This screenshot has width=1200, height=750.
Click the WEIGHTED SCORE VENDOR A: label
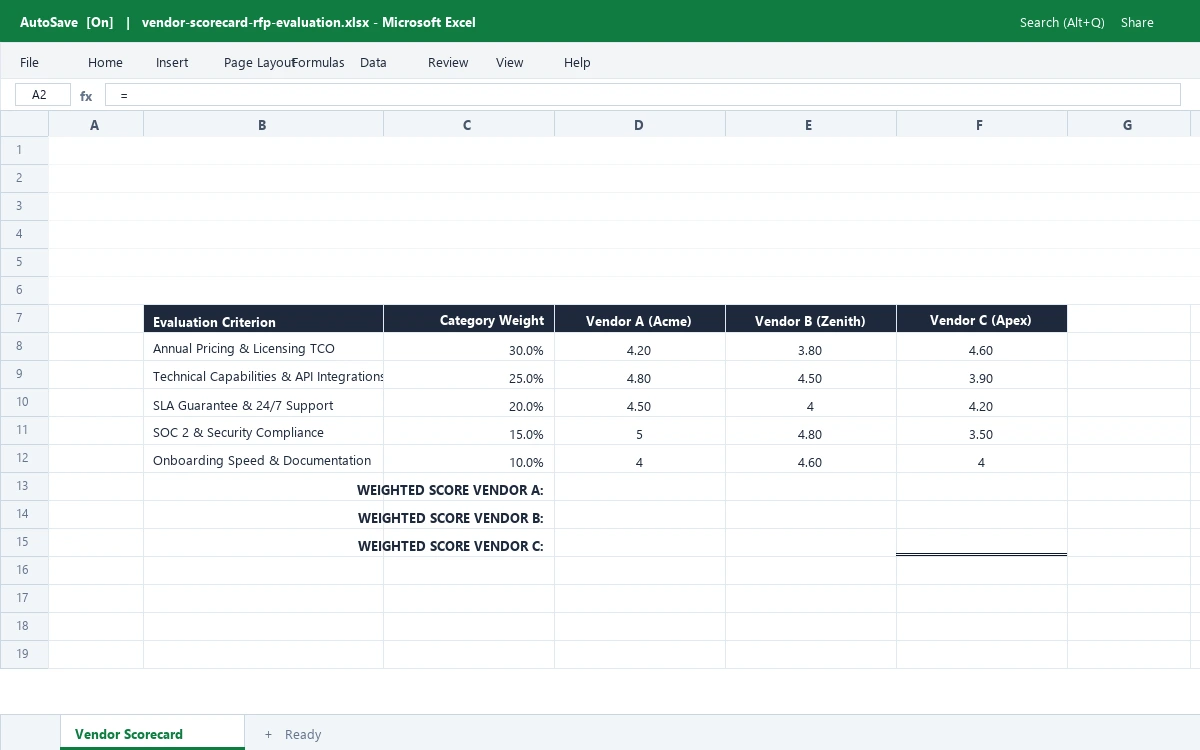point(450,490)
